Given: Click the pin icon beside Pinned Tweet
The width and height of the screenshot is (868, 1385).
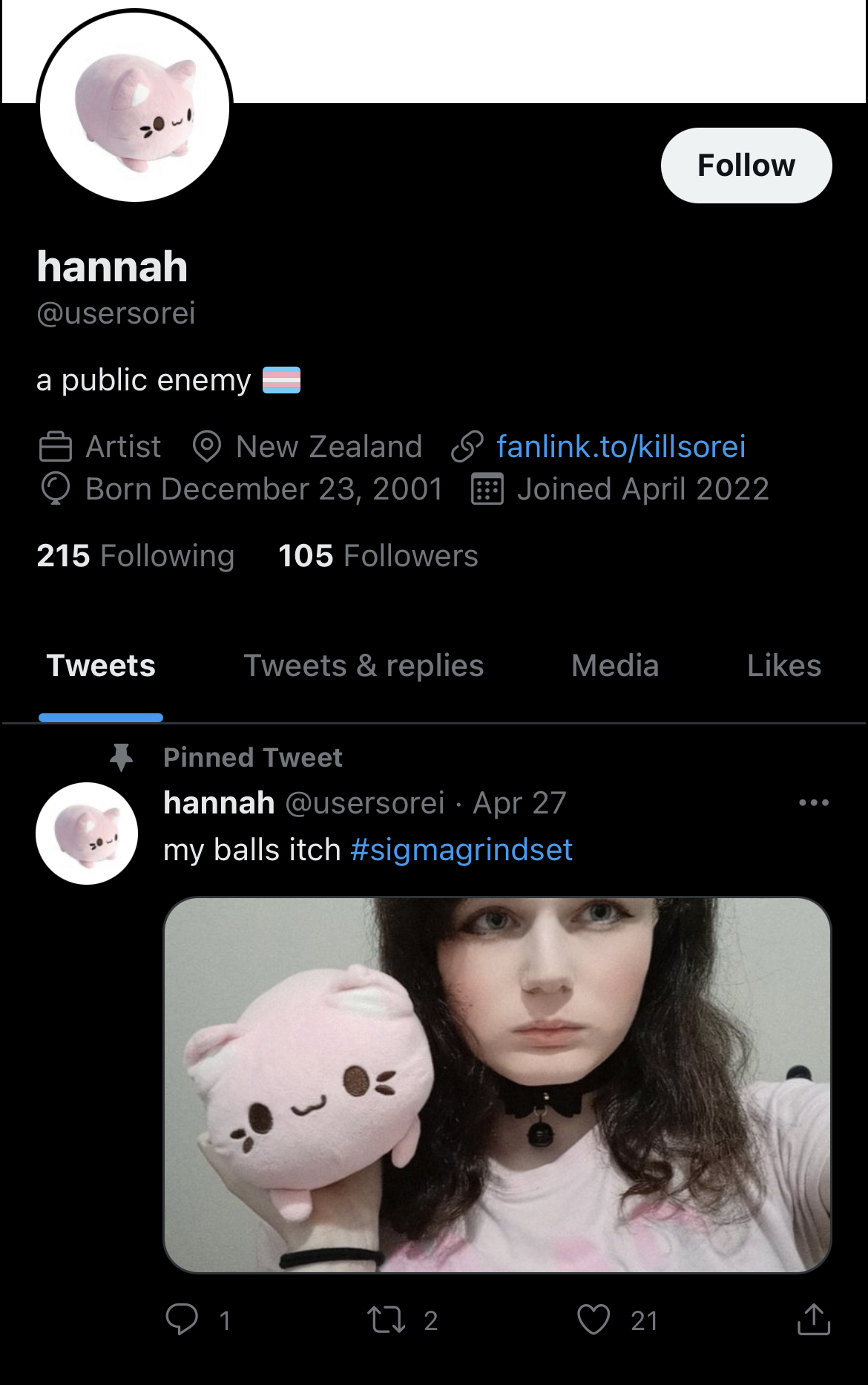Looking at the screenshot, I should coord(121,757).
